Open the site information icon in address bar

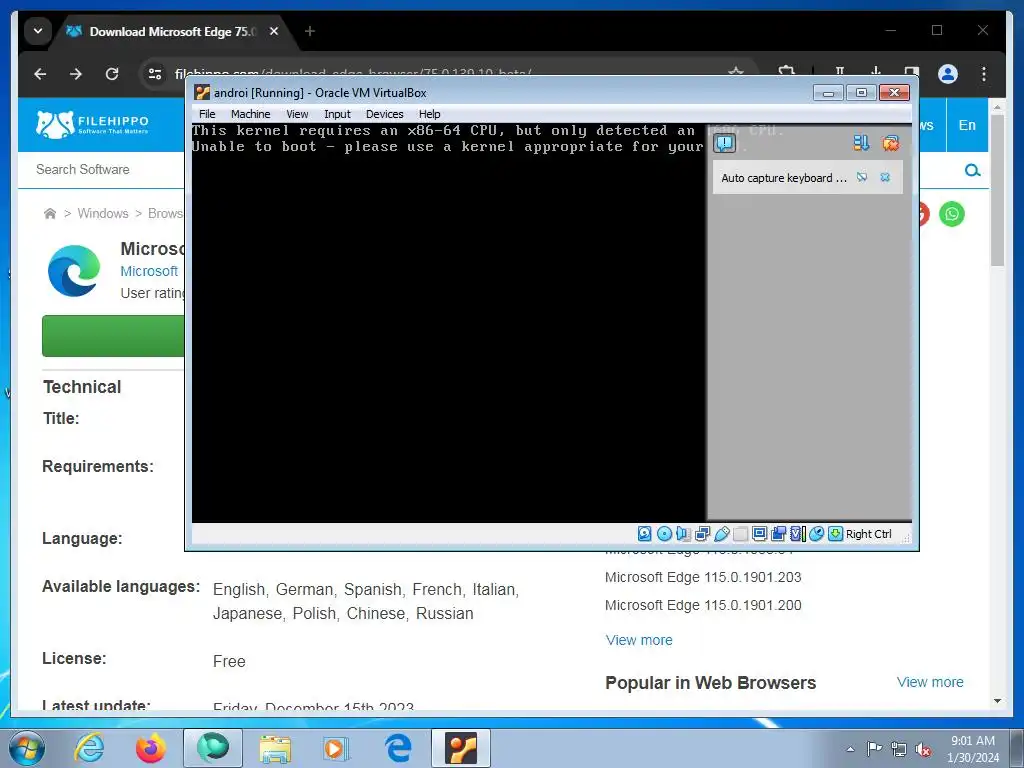click(x=155, y=74)
